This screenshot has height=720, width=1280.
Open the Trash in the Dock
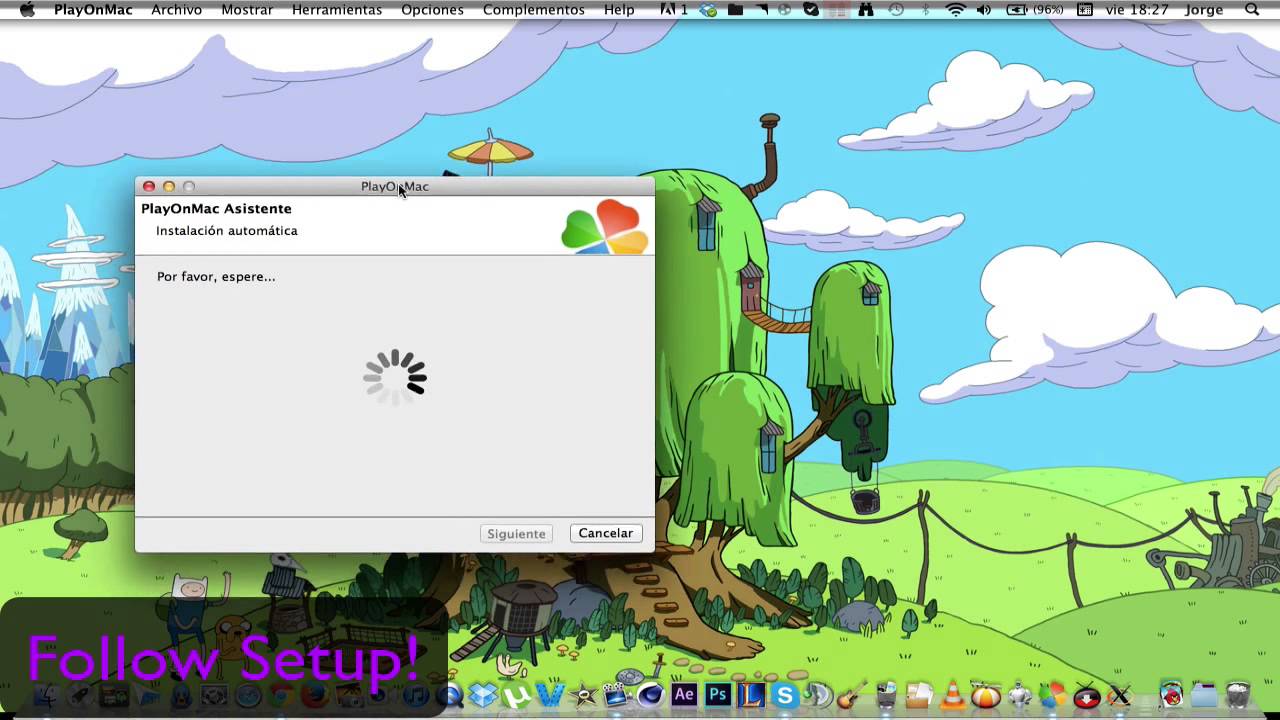click(1239, 696)
